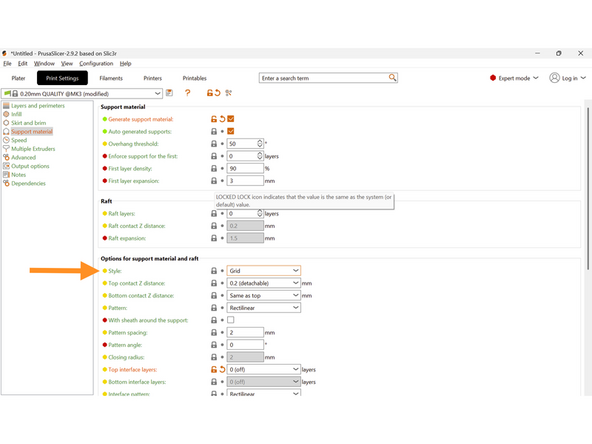
Task: Select Layers and perimeters in sidebar
Action: [x=38, y=106]
